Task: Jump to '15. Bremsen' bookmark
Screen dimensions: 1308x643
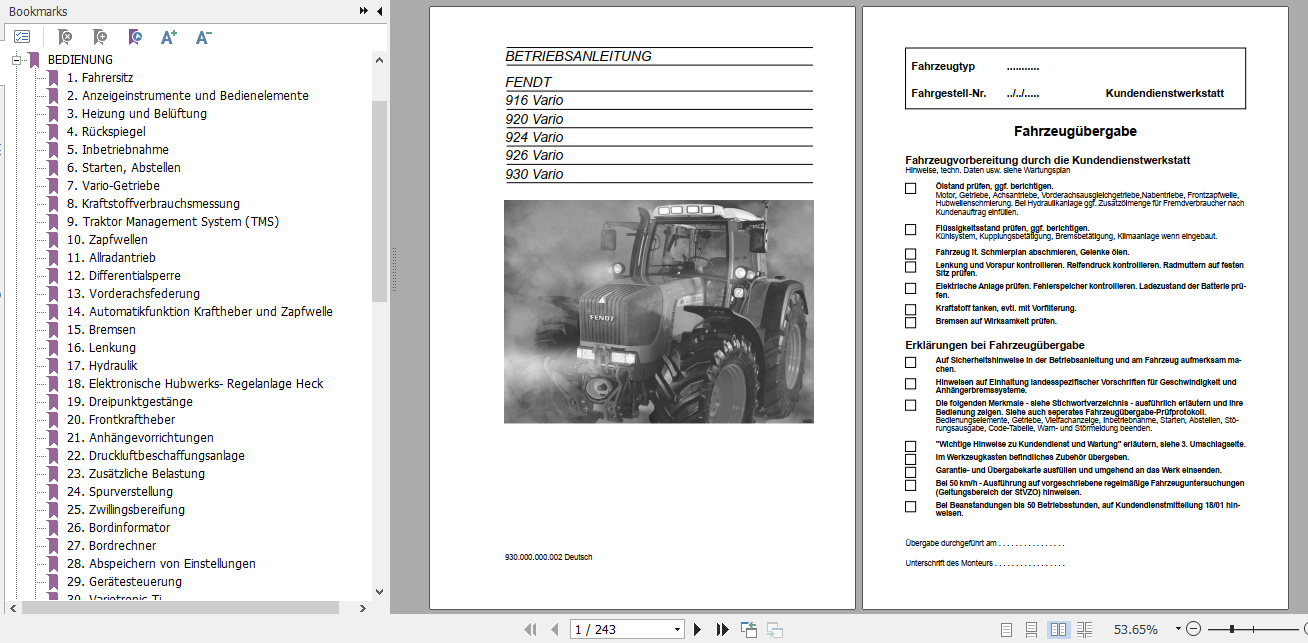Action: pyautogui.click(x=101, y=330)
